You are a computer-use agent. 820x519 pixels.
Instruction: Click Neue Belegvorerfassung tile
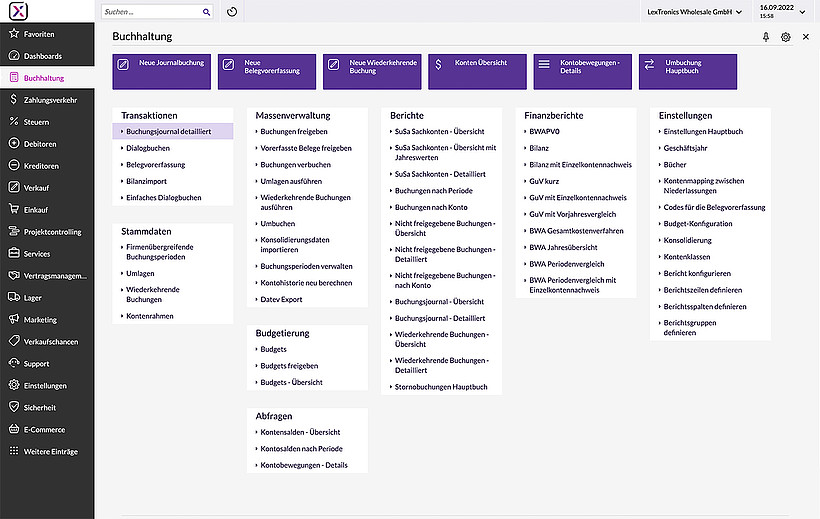click(x=267, y=72)
